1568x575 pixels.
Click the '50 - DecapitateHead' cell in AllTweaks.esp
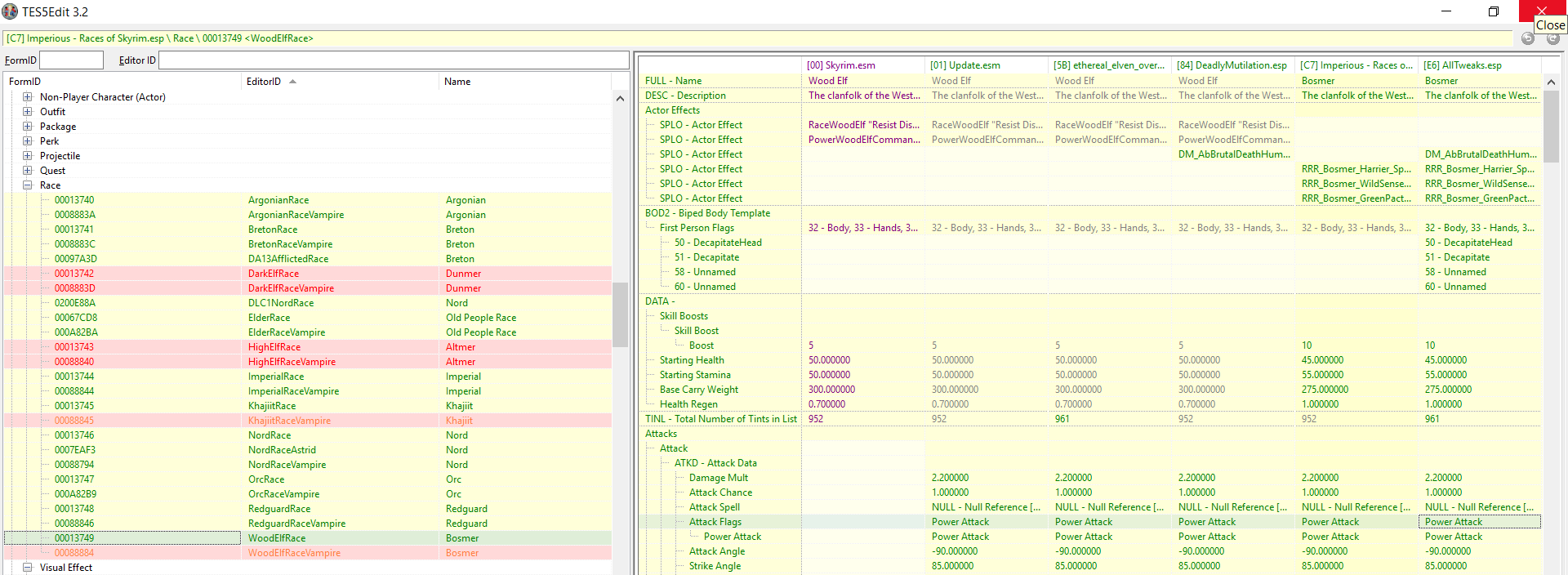coord(1480,243)
